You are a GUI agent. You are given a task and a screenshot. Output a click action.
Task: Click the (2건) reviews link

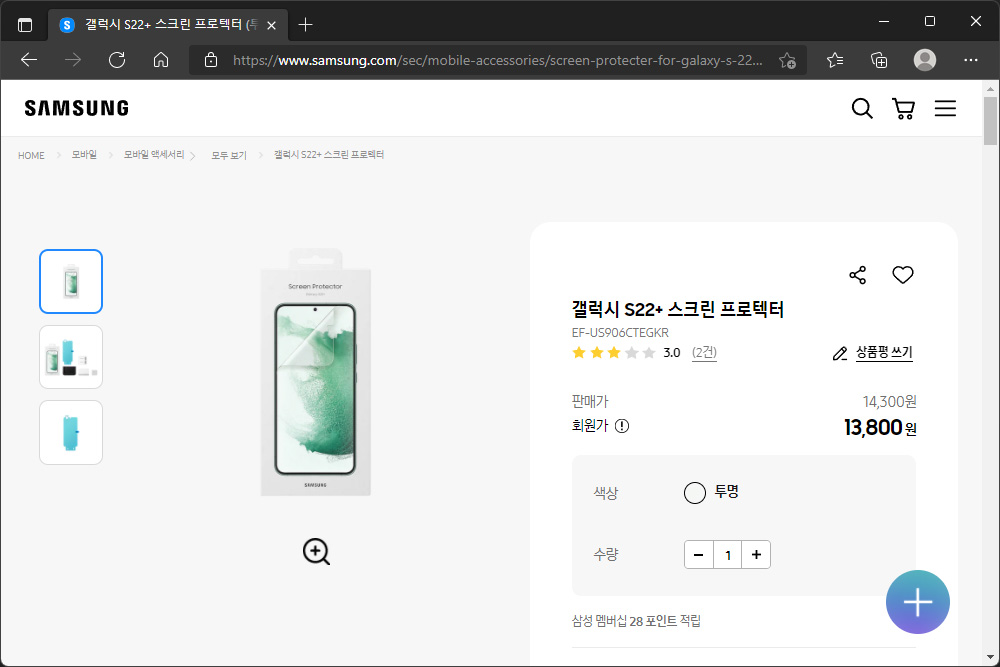tap(704, 353)
